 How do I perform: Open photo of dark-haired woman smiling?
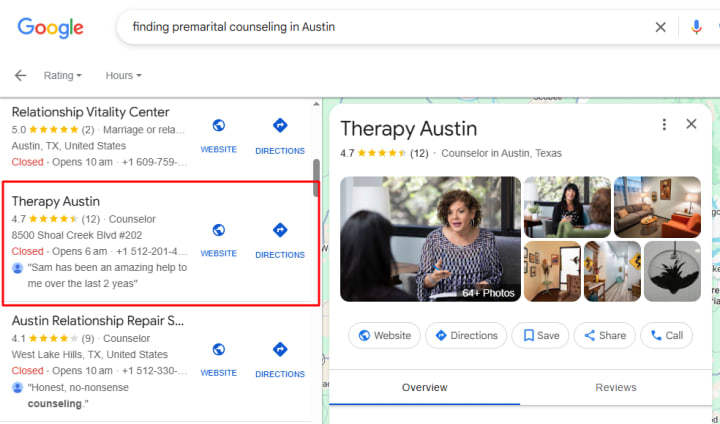point(568,207)
